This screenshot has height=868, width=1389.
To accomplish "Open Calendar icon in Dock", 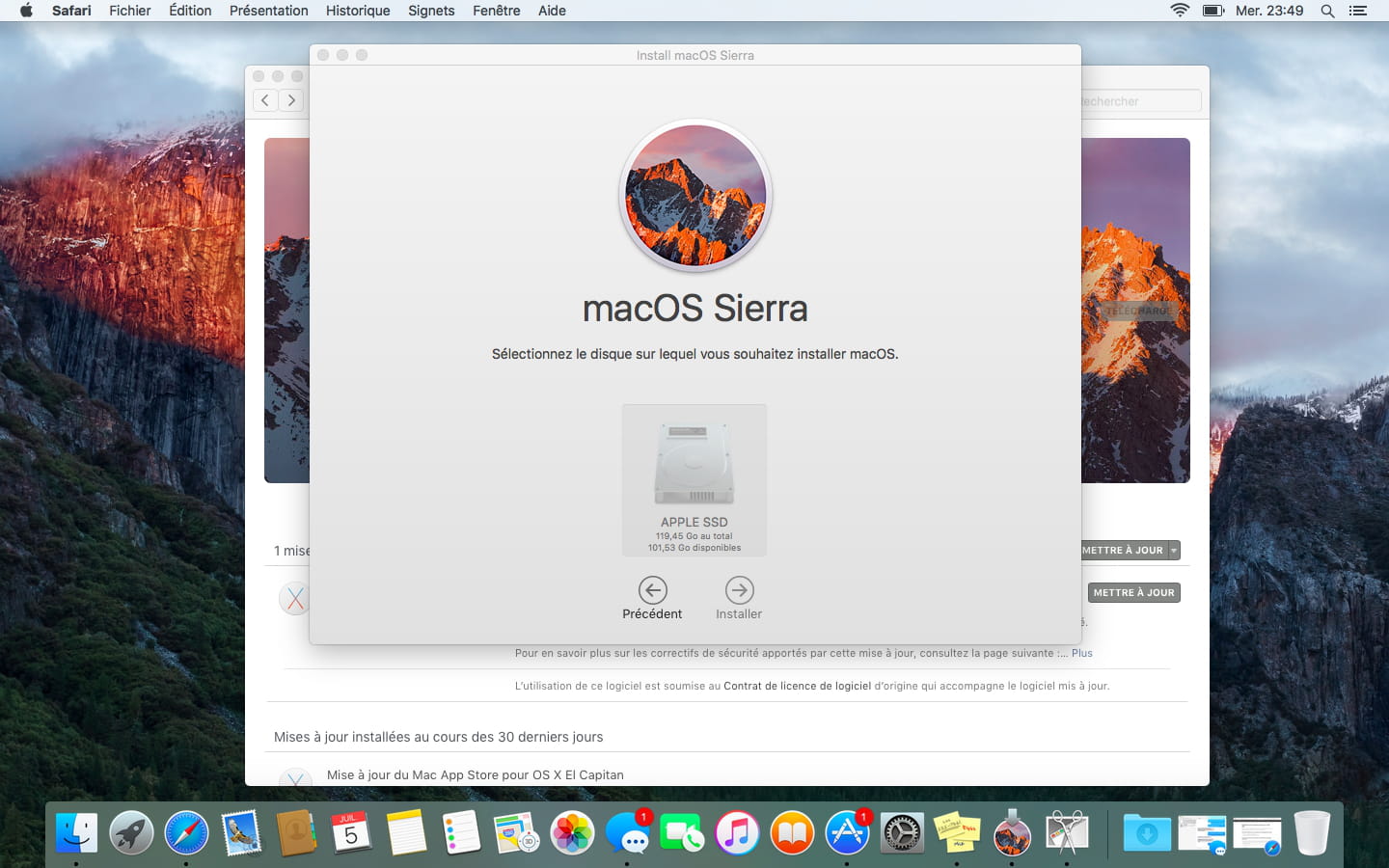I will click(x=351, y=832).
